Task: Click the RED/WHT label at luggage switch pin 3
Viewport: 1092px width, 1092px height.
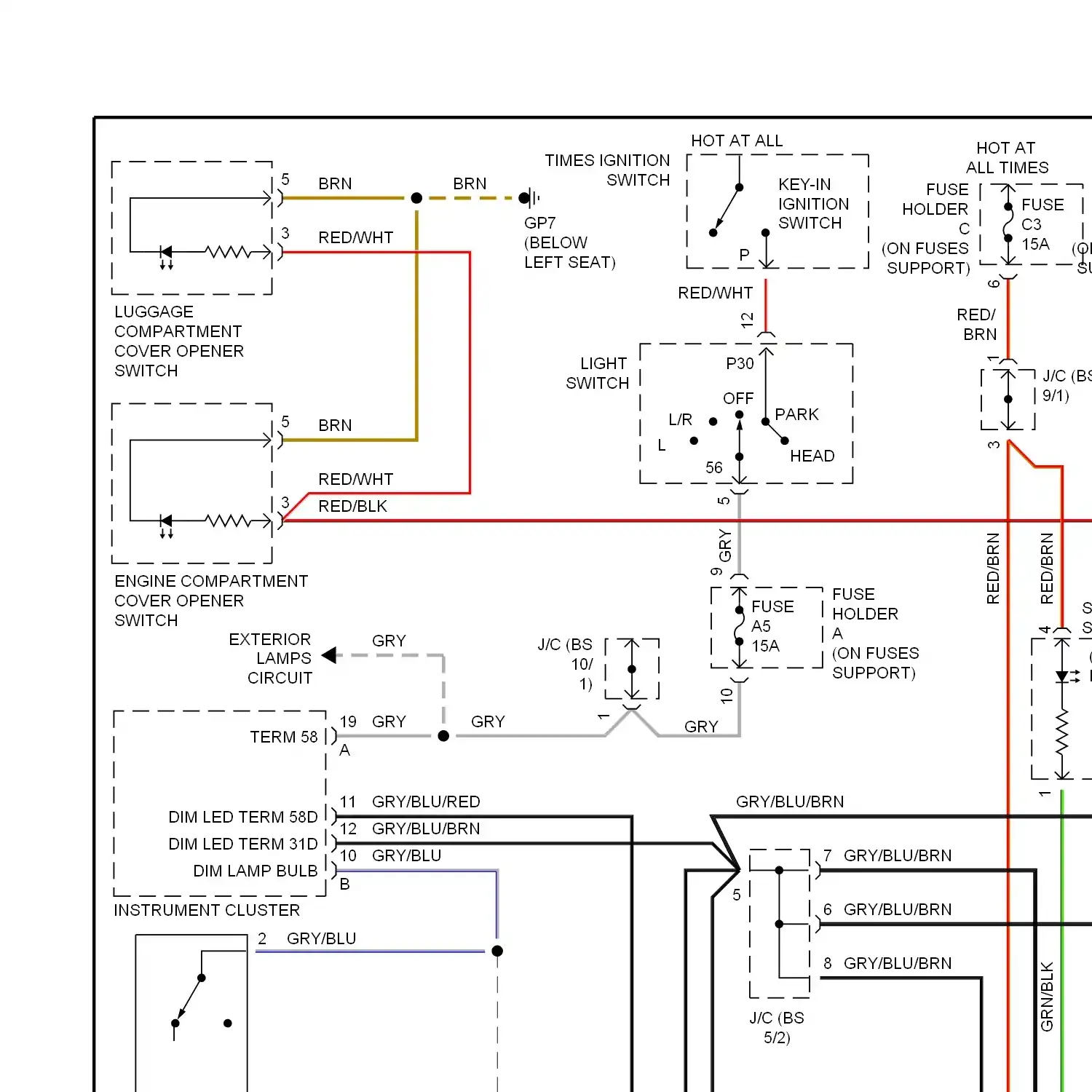Action: (356, 237)
